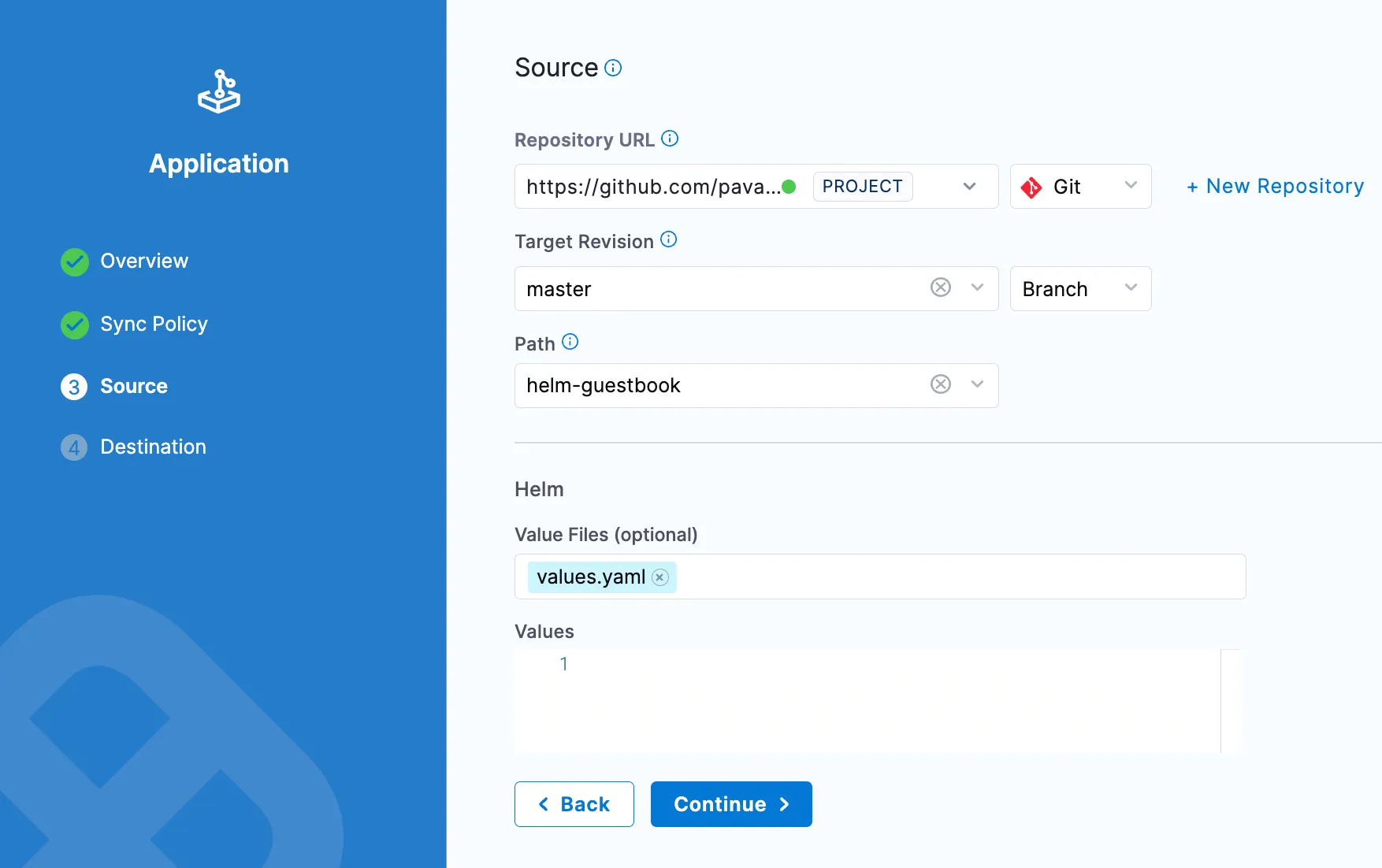
Task: Select the Source step in the sidebar
Action: click(x=134, y=386)
